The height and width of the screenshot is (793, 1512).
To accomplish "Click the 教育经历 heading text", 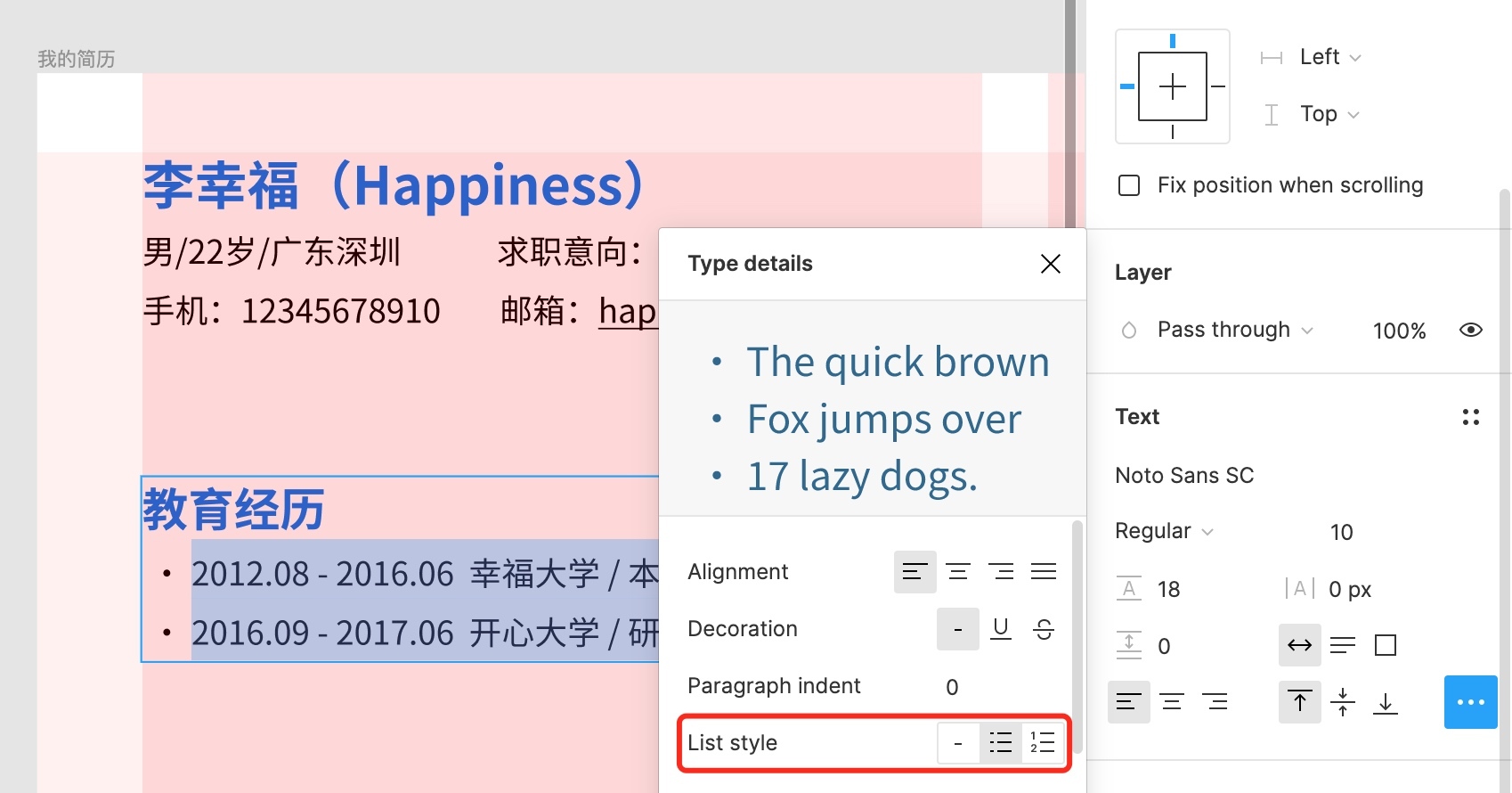I will pos(234,510).
